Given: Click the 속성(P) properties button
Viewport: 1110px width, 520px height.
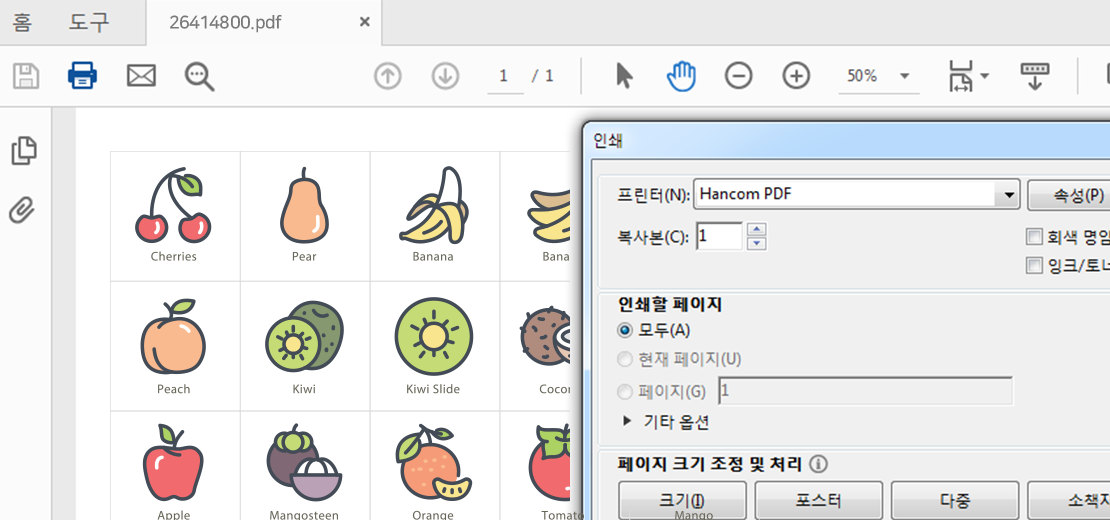Looking at the screenshot, I should [x=1069, y=195].
